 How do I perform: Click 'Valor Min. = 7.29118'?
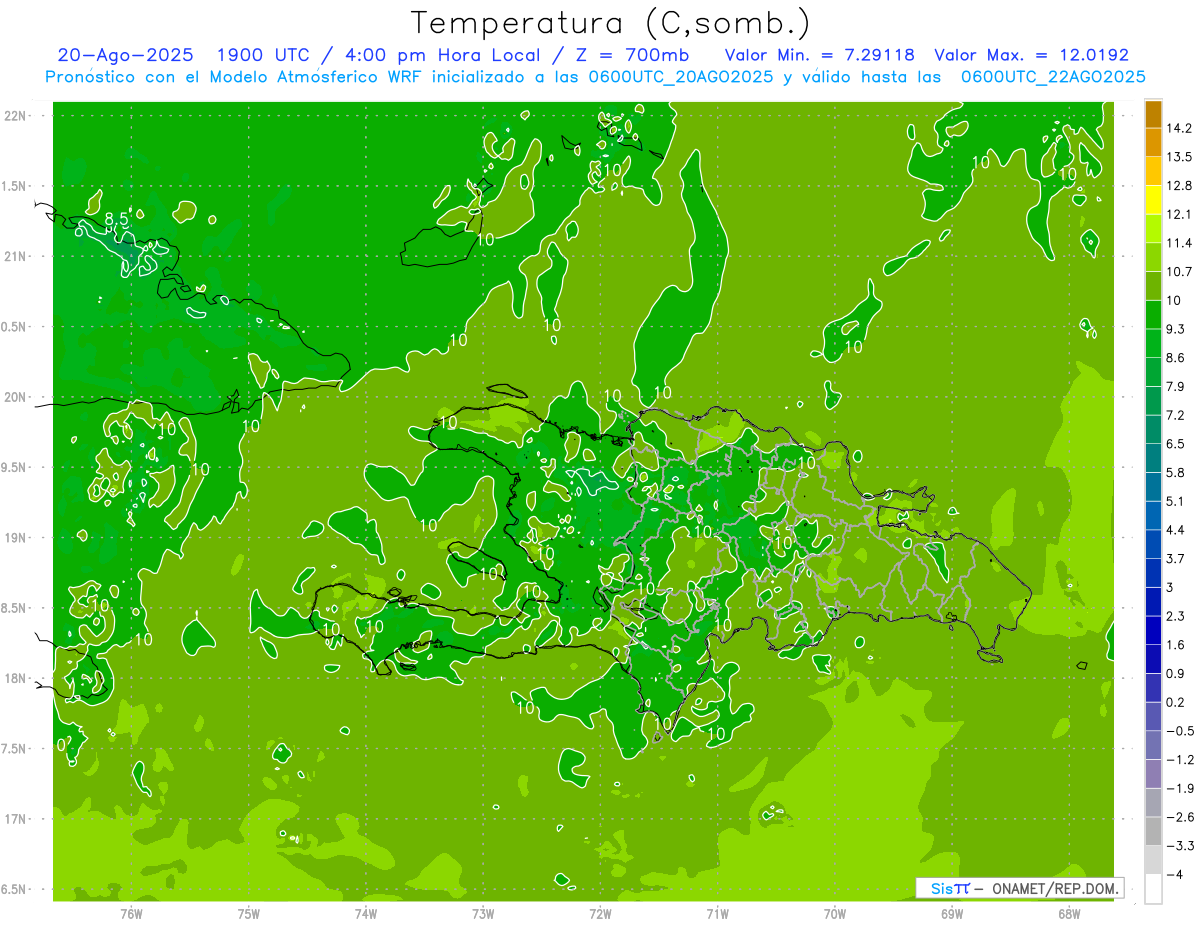(819, 55)
